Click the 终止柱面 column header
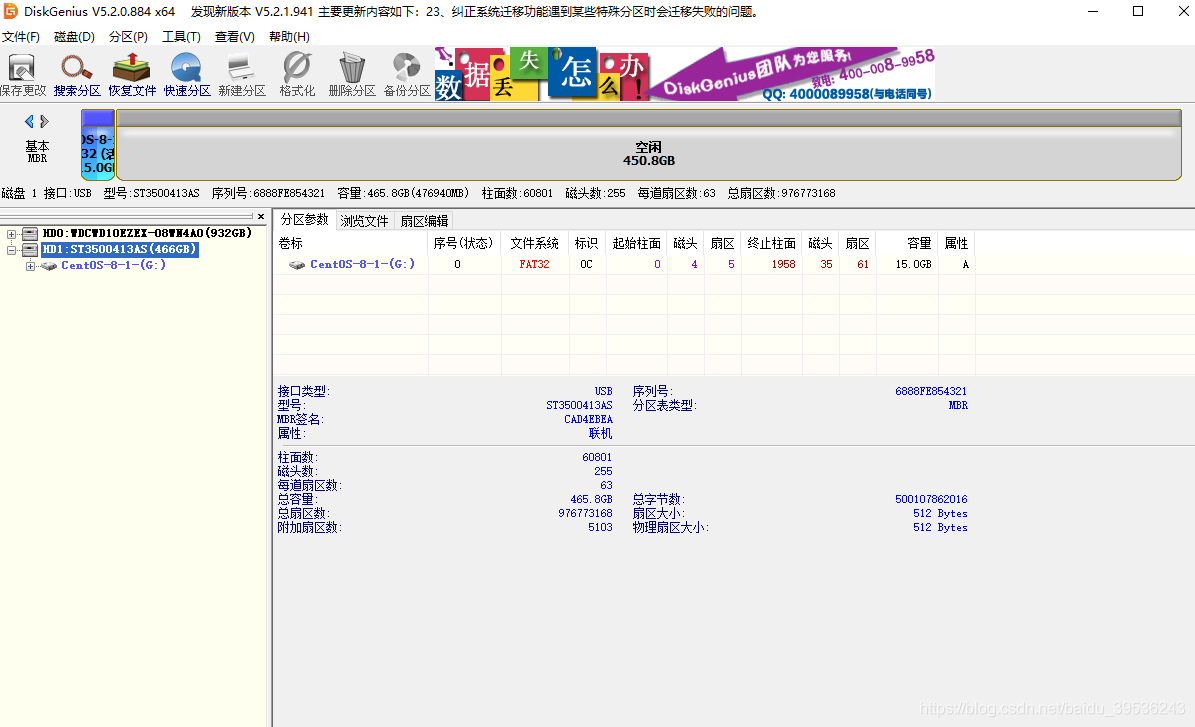Viewport: 1195px width, 727px height. tap(772, 243)
